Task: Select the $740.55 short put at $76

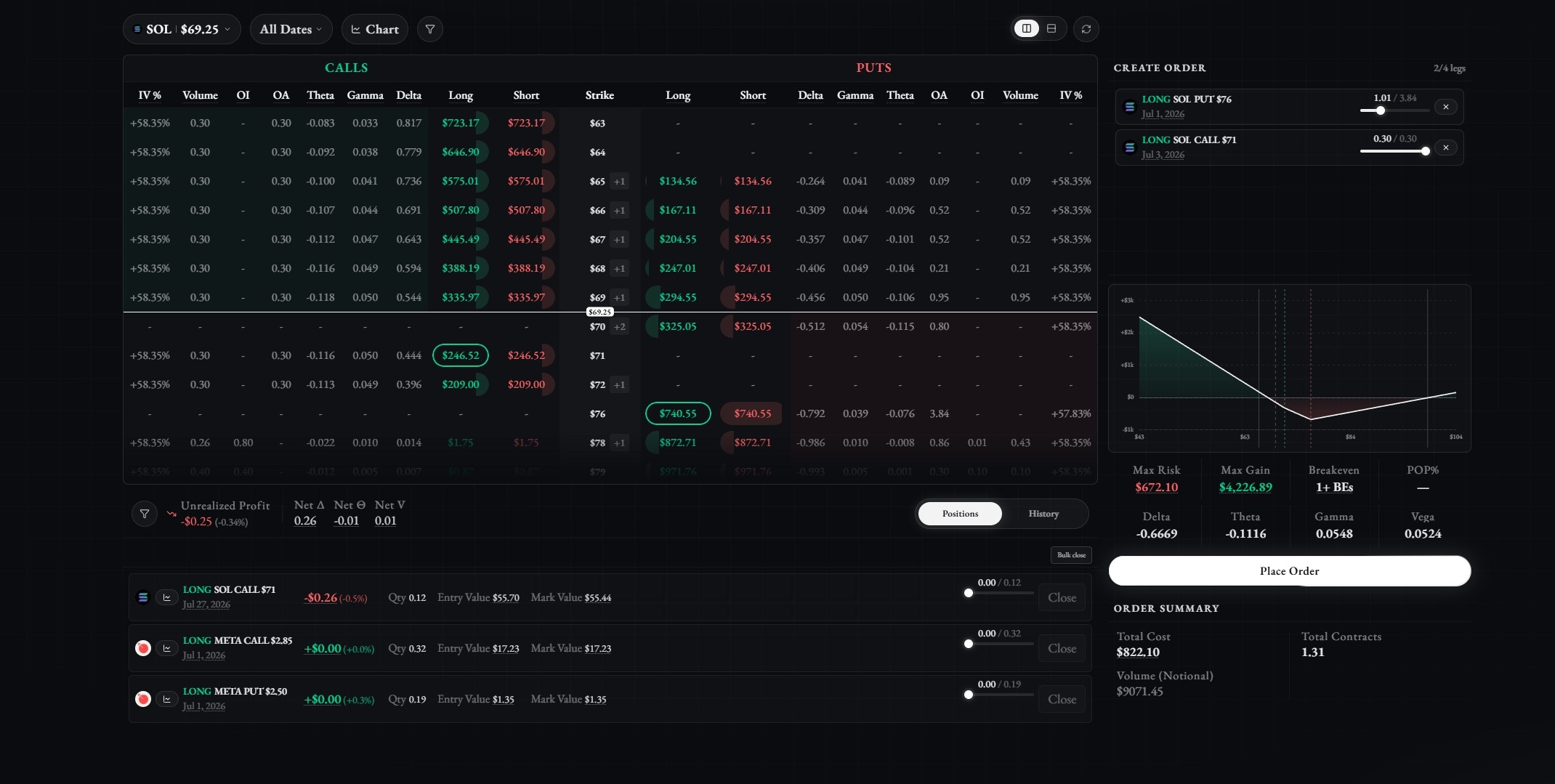Action: [x=752, y=413]
